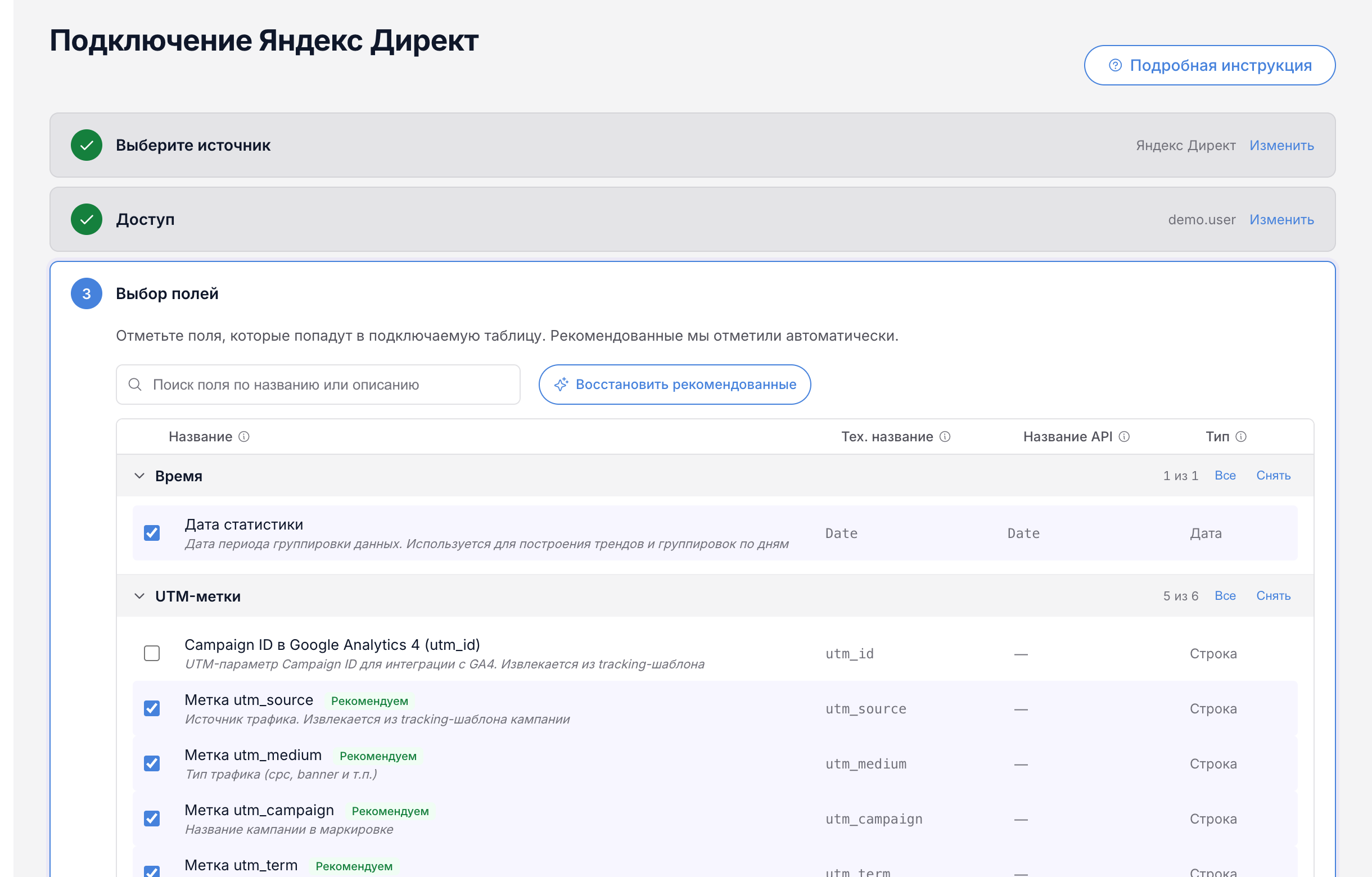Click the info icon next to Название header
The width and height of the screenshot is (1372, 877).
tap(244, 437)
